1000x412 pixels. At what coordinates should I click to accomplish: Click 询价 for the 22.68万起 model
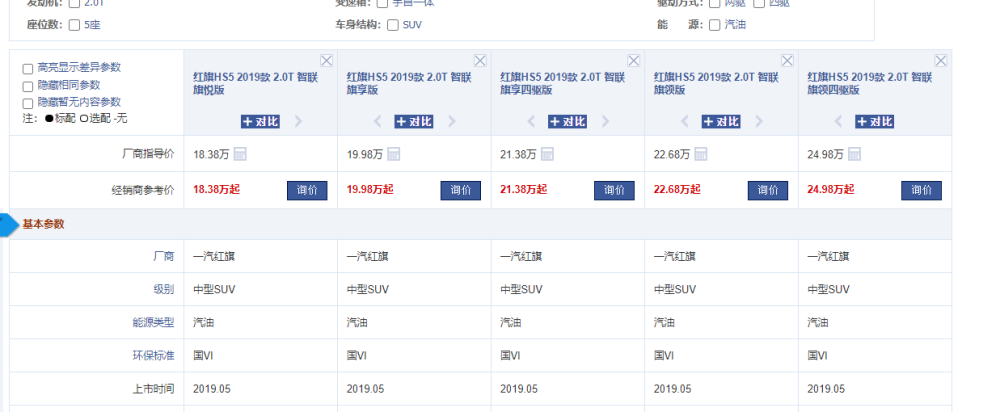click(x=768, y=190)
